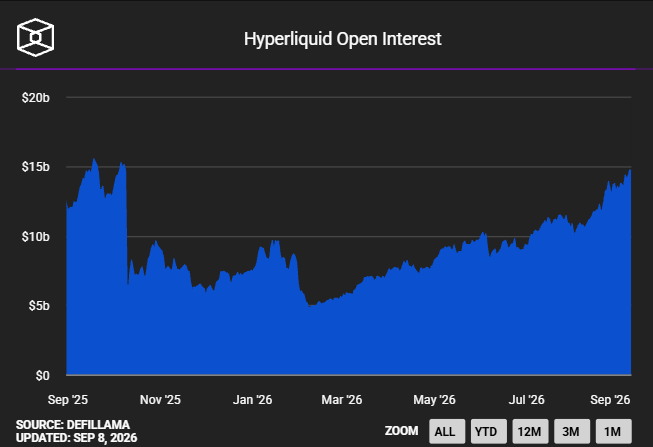This screenshot has height=447, width=653.
Task: Click the Nov '25 date label
Action: click(160, 400)
